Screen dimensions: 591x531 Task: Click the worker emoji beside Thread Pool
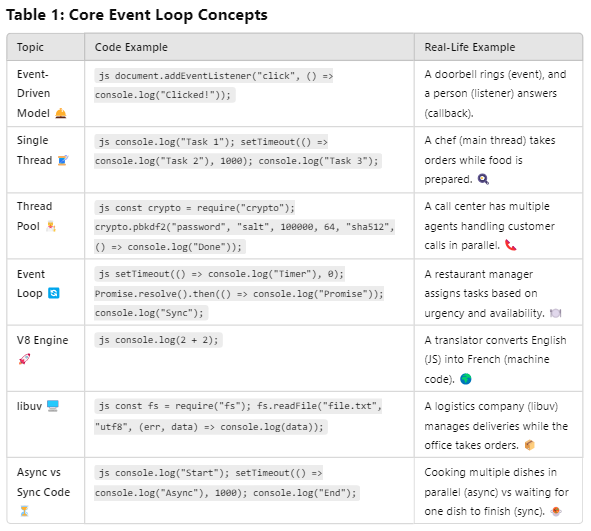click(51, 226)
